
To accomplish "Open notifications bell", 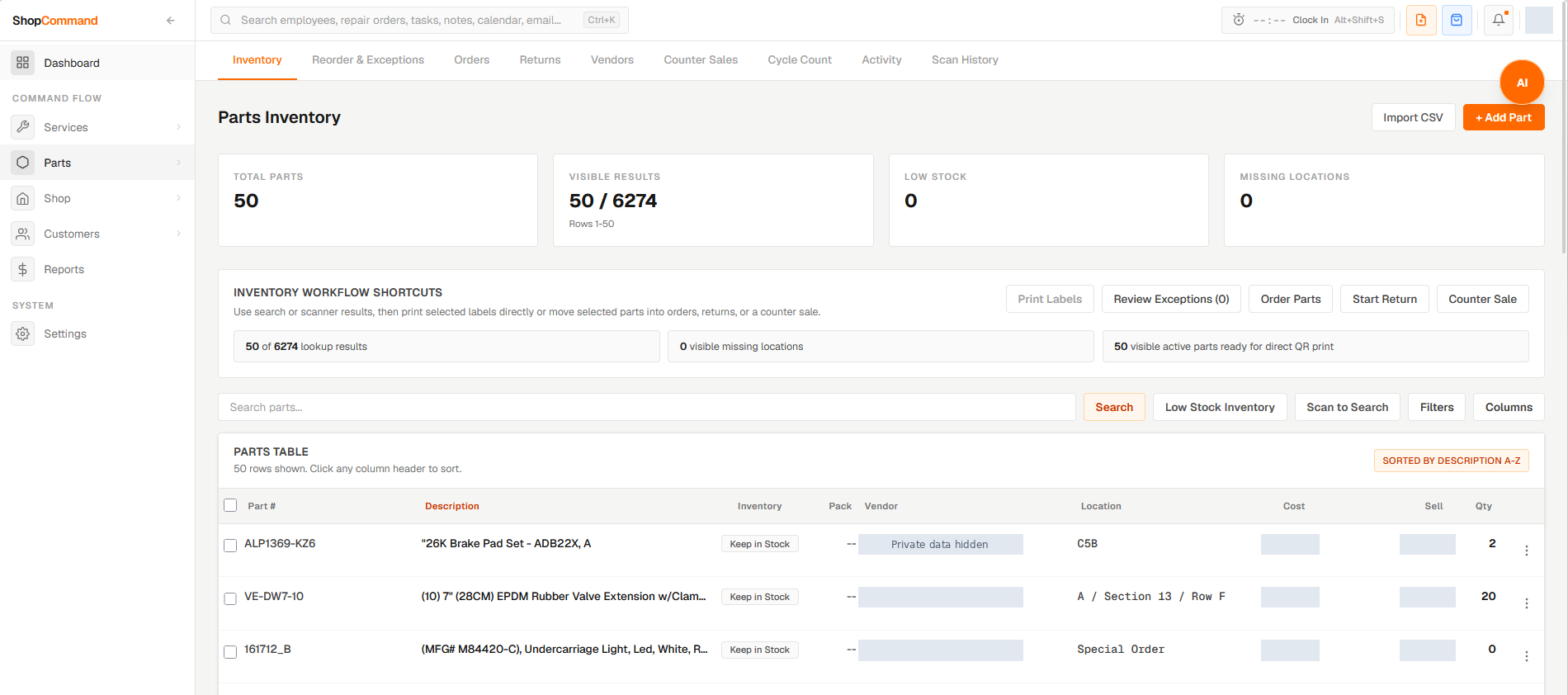I will click(1499, 20).
